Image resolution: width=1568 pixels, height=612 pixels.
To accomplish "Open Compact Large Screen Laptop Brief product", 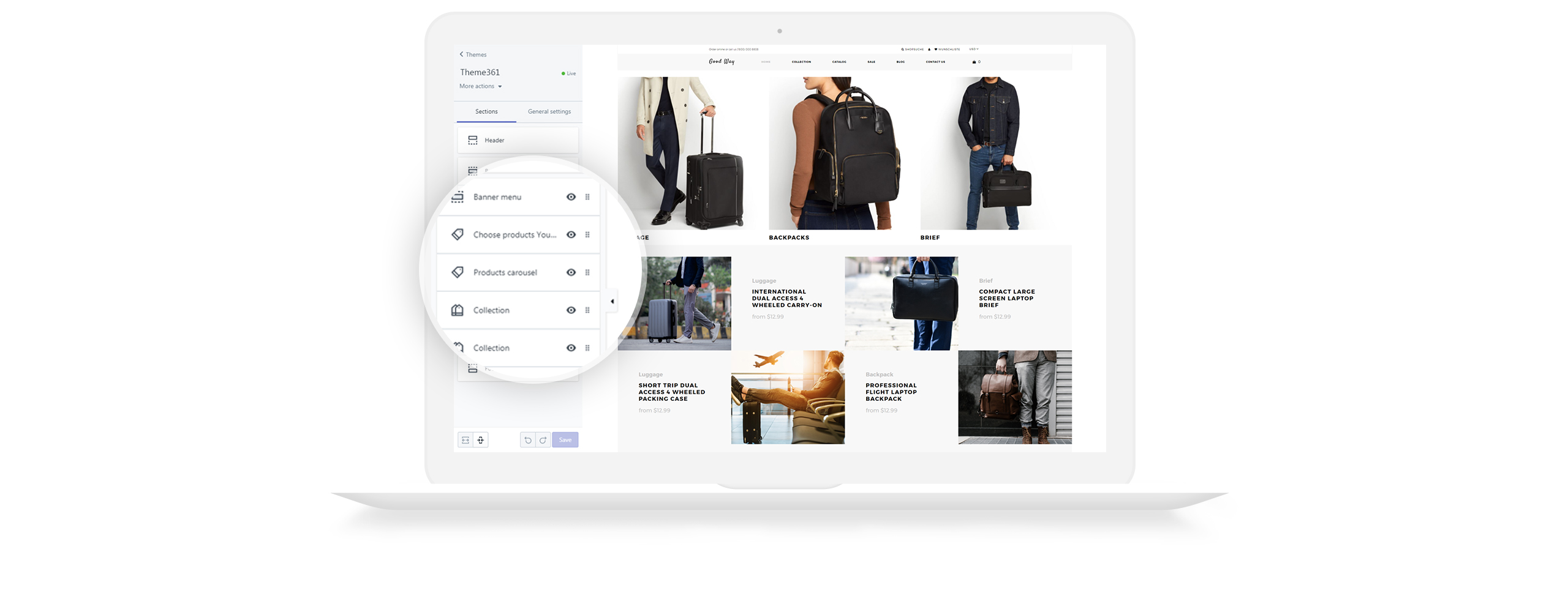I will tap(1007, 298).
